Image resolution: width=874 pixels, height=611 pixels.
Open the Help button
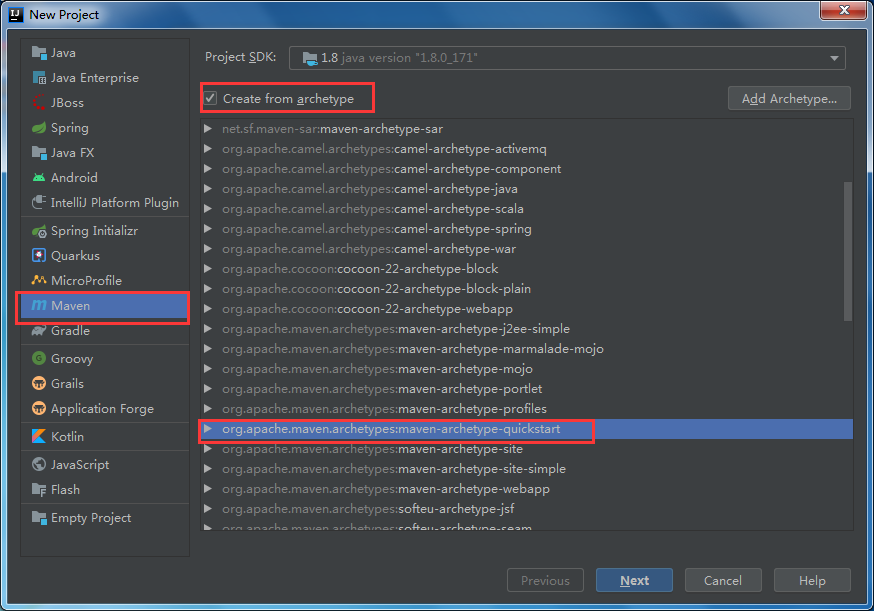812,580
